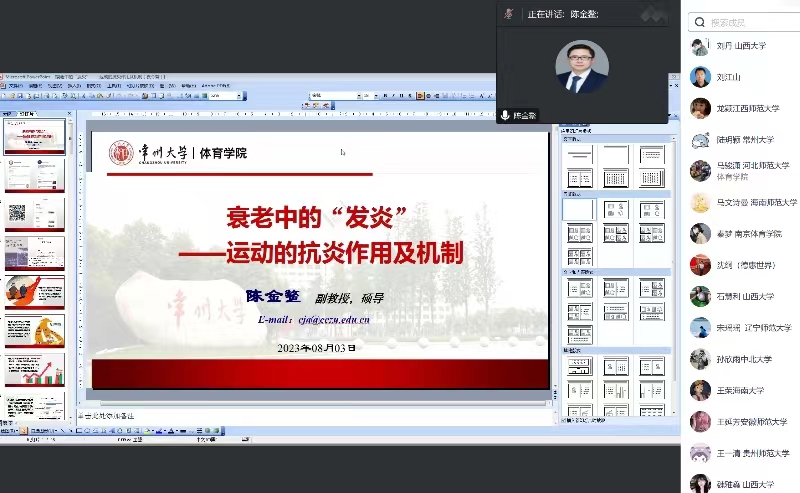Screen dimensions: 800x493
Task: Click the Fill Color paint bucket swatch
Action: 147,431
